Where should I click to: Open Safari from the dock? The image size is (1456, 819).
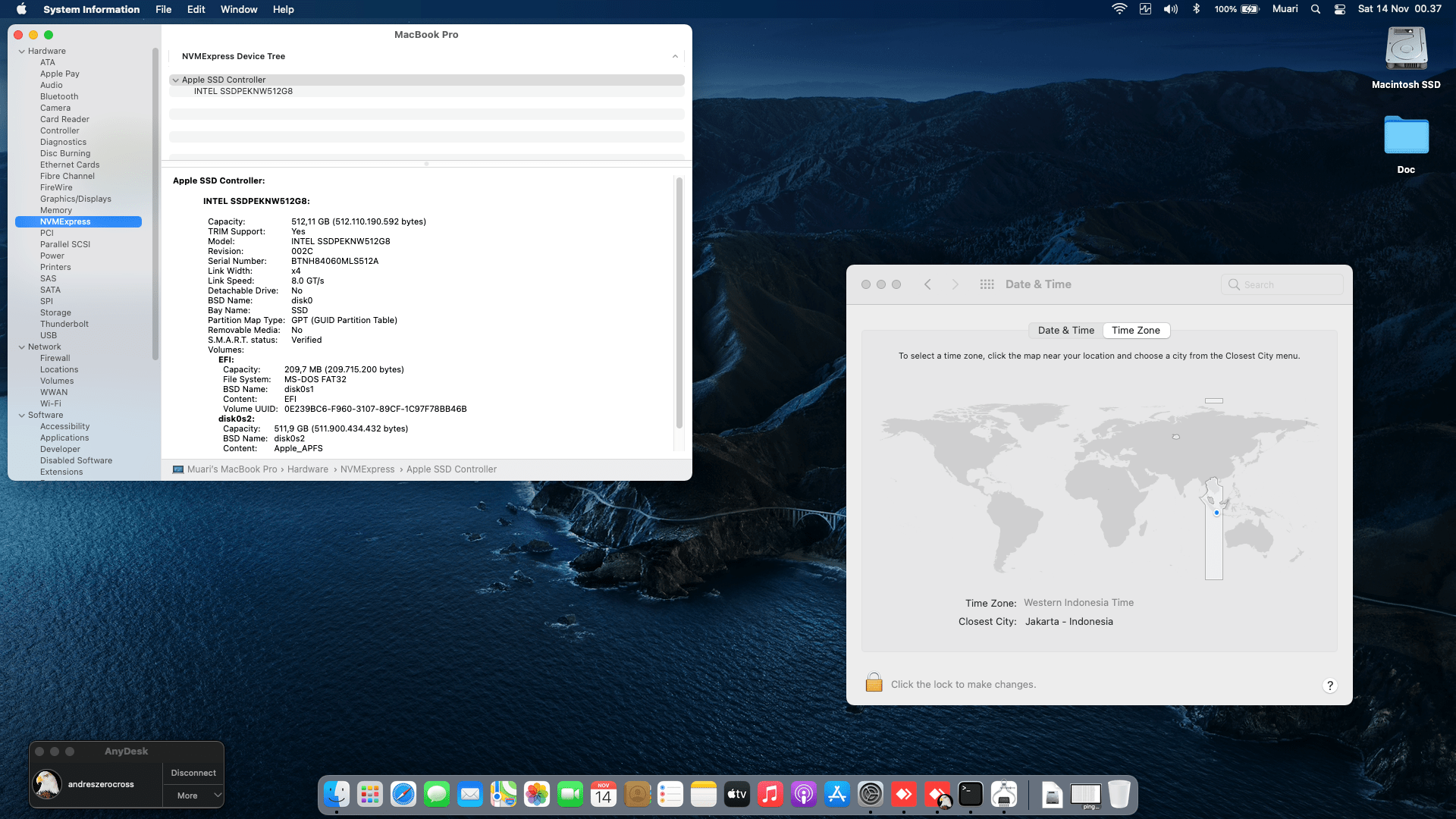tap(403, 794)
